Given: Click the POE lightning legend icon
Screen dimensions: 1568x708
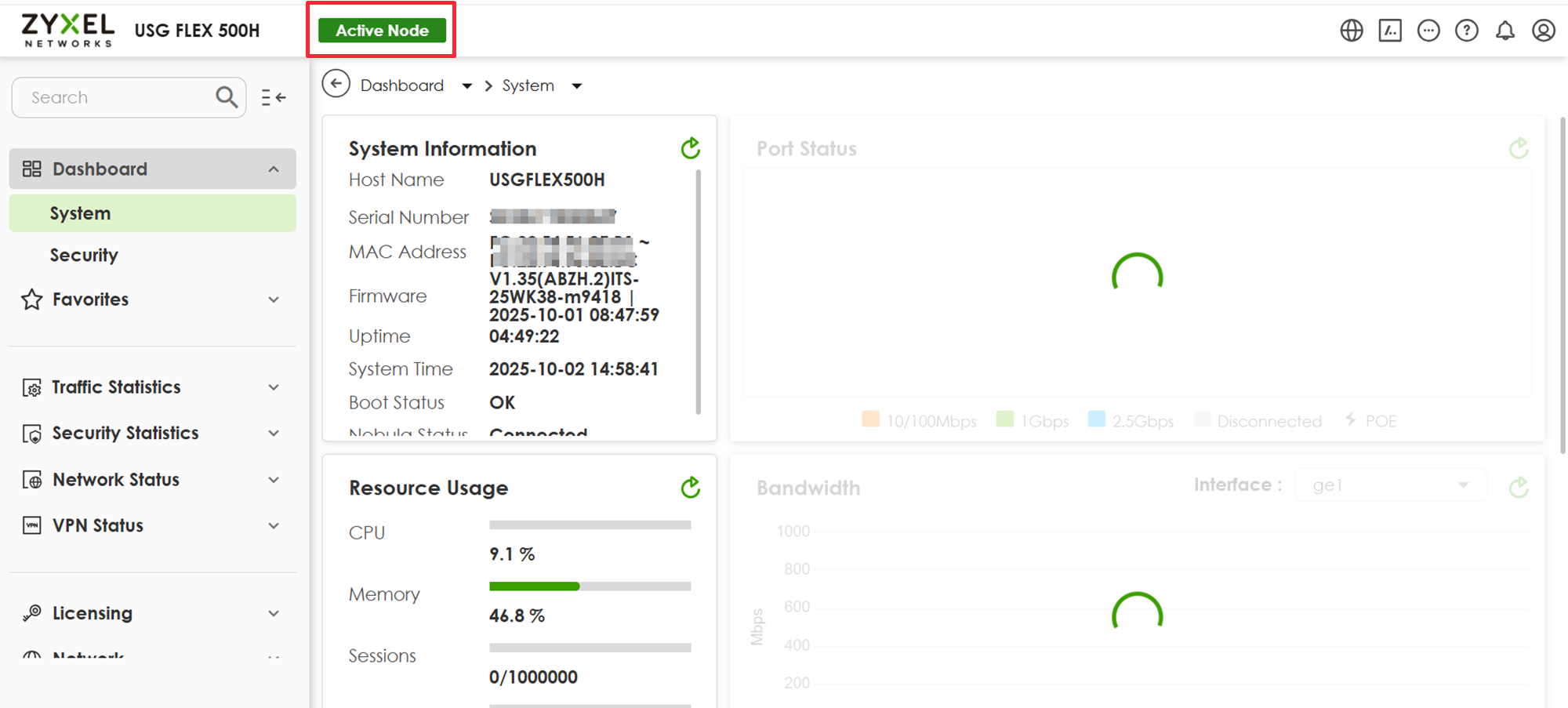Looking at the screenshot, I should 1350,419.
